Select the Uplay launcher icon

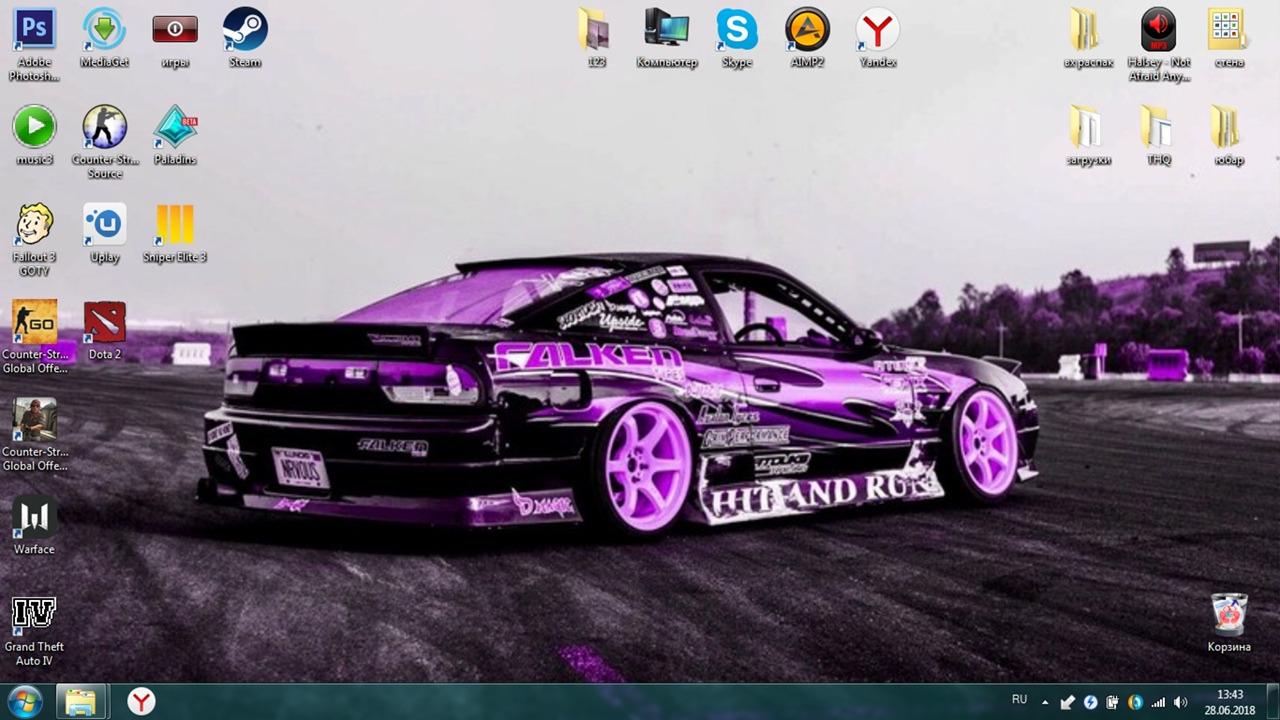[x=105, y=225]
